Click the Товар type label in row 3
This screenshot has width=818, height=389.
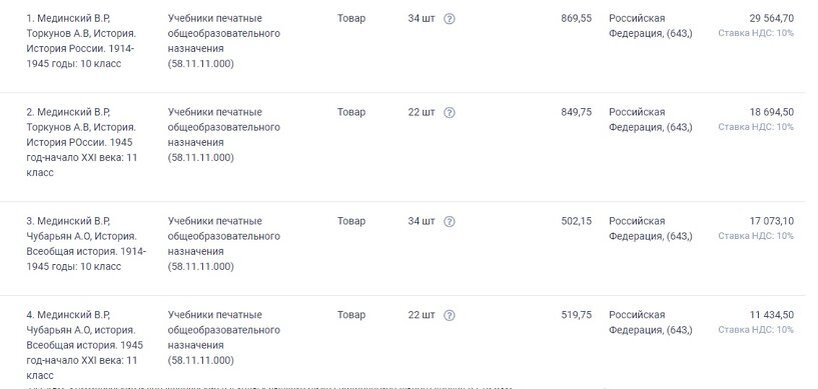tap(351, 222)
